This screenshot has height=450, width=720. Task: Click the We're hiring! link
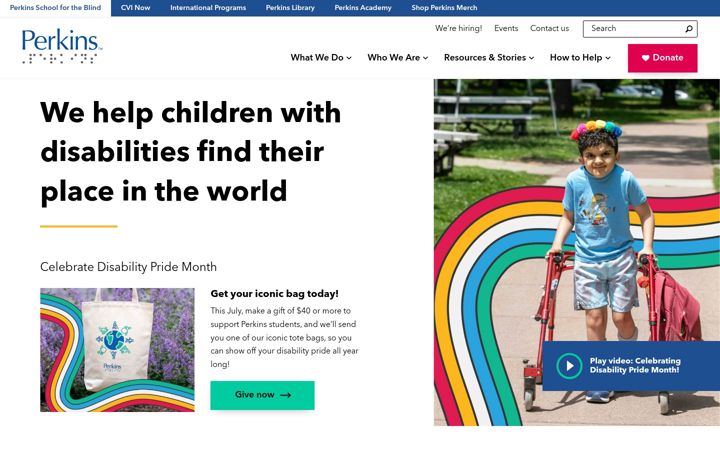(459, 28)
